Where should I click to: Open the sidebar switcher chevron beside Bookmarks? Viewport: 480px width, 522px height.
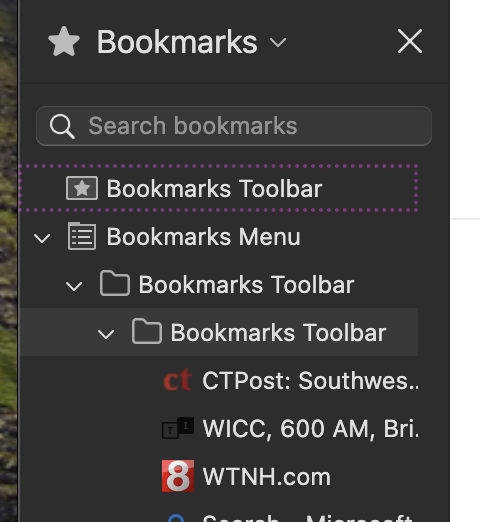point(278,43)
